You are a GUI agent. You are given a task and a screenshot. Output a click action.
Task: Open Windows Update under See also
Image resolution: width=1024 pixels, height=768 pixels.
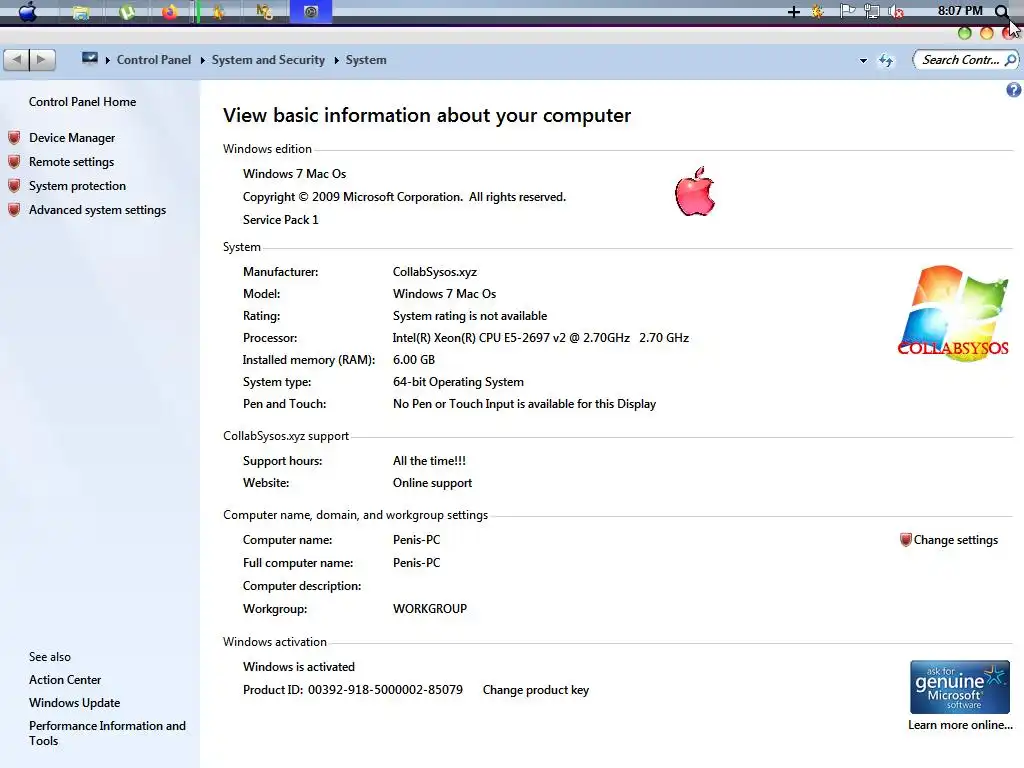tap(74, 703)
